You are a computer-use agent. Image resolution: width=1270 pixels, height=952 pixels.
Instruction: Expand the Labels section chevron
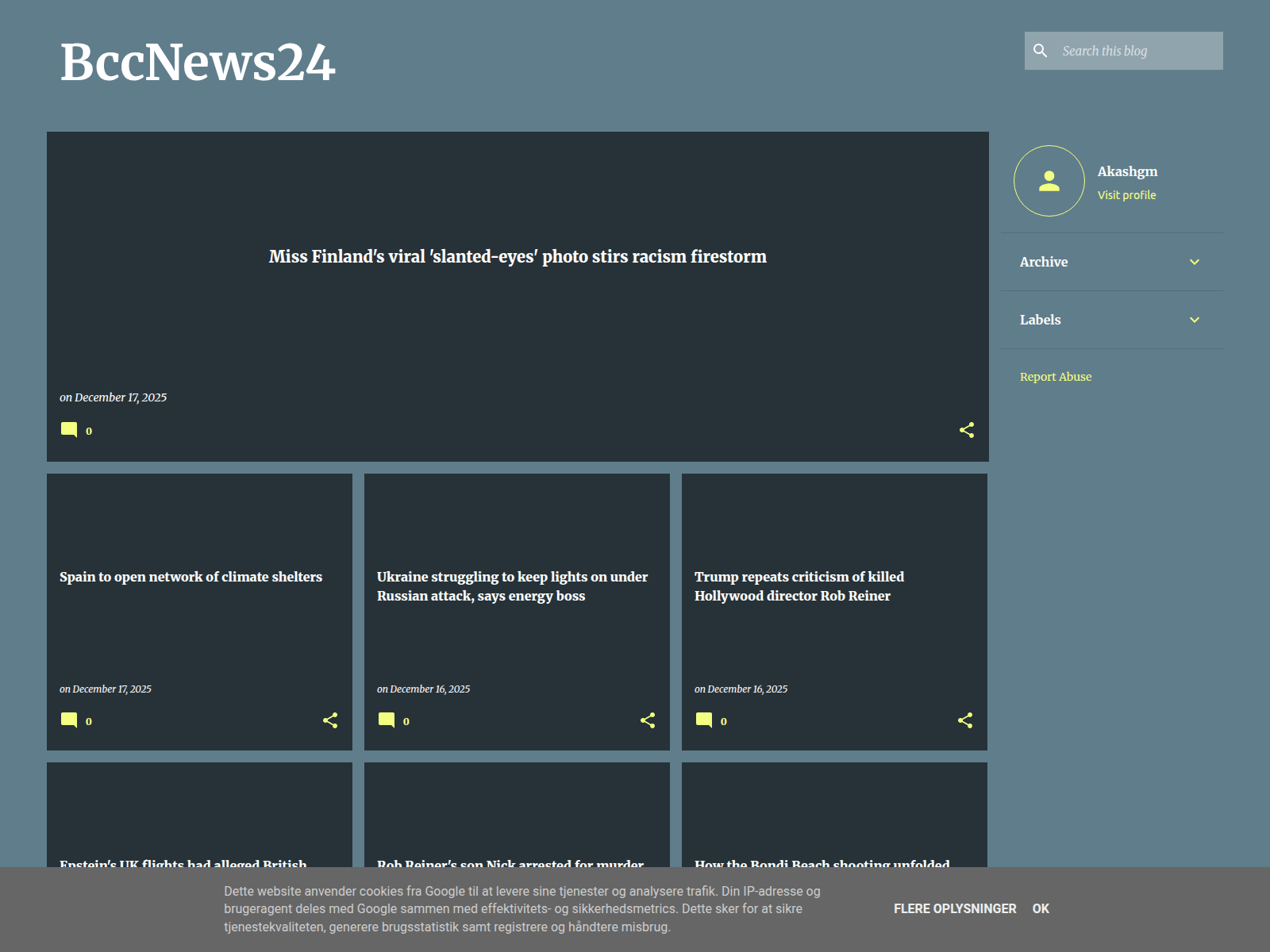(1195, 320)
